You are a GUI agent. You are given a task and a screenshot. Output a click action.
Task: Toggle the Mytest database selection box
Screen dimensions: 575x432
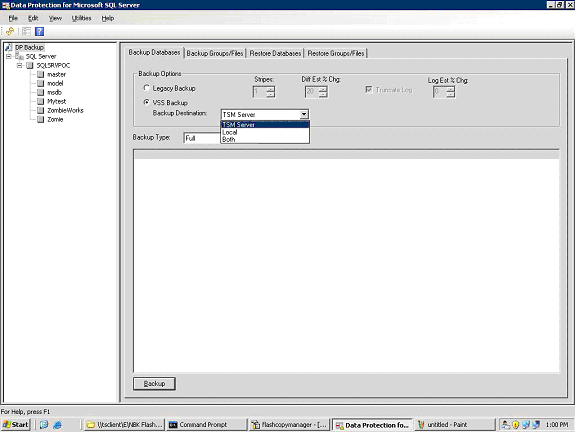point(41,101)
